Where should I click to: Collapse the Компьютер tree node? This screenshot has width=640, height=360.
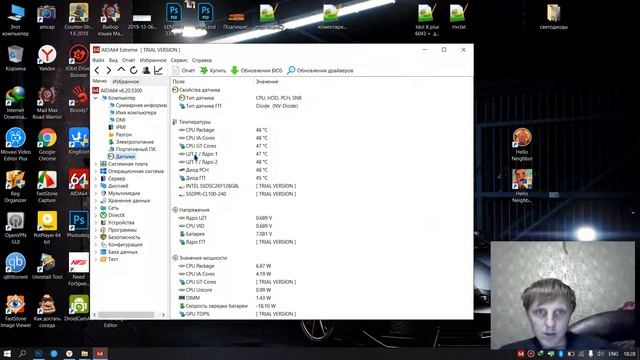96,98
